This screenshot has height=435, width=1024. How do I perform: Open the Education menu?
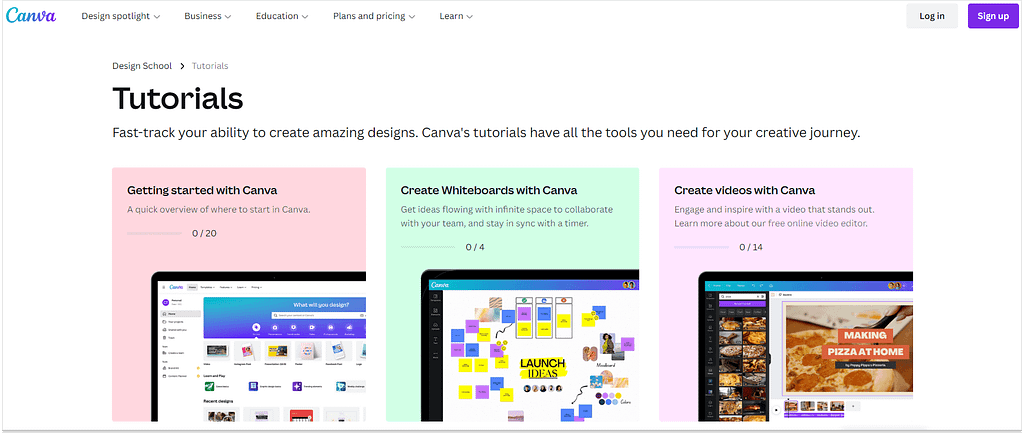(x=282, y=16)
